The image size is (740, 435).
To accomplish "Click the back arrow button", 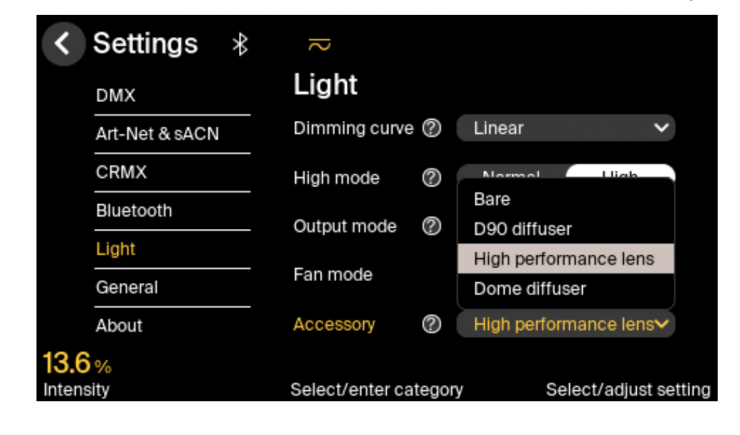I will coord(63,44).
